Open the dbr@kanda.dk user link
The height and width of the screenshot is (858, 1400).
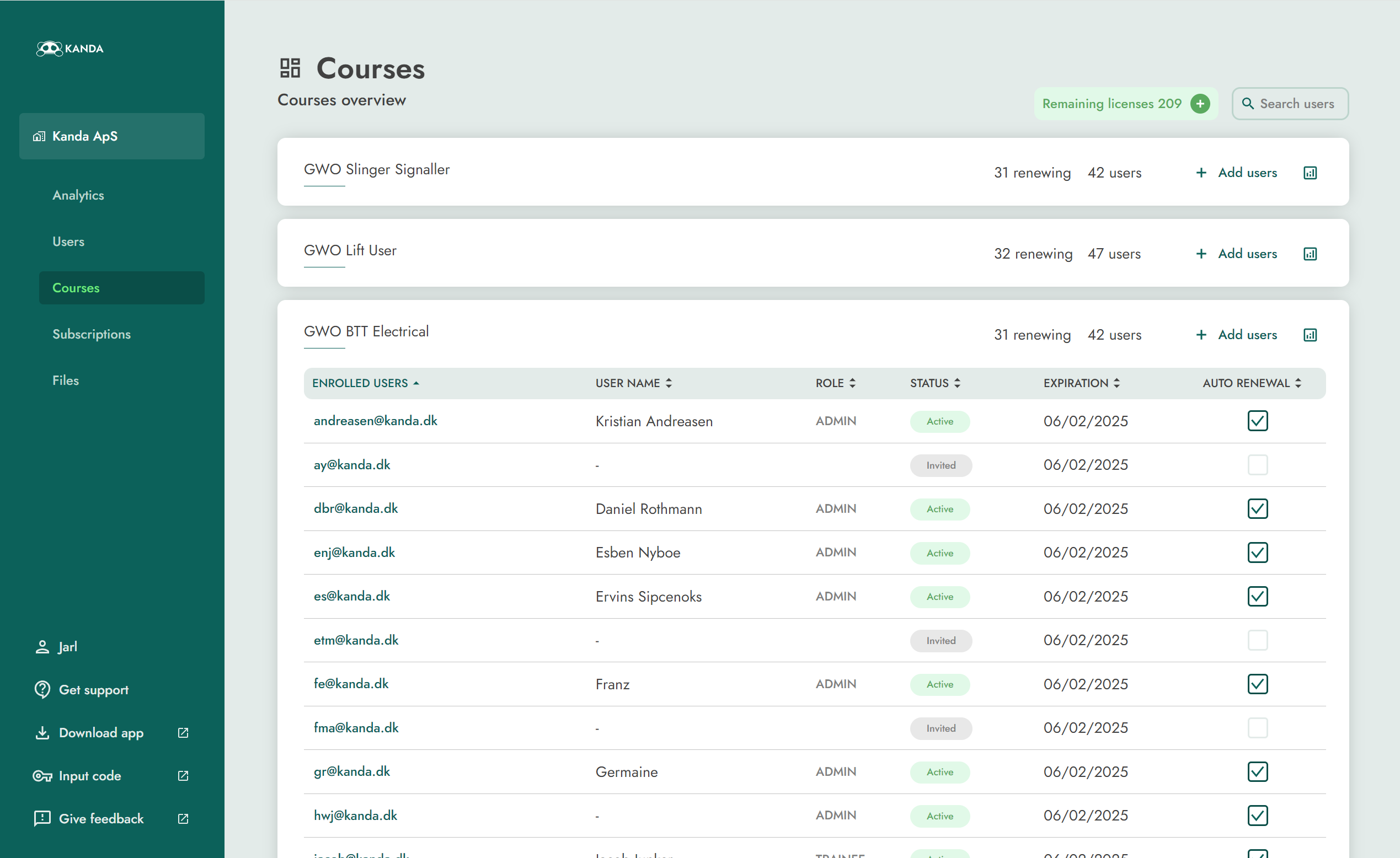pyautogui.click(x=356, y=508)
